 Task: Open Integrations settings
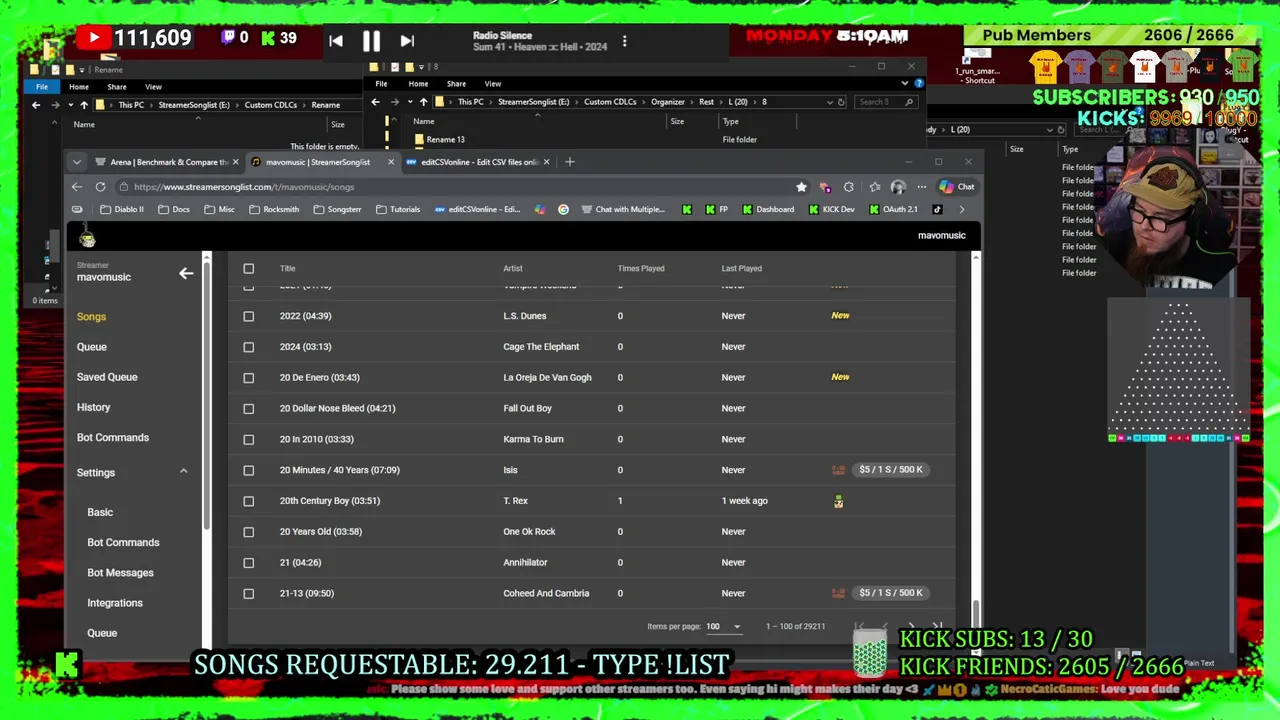tap(115, 603)
